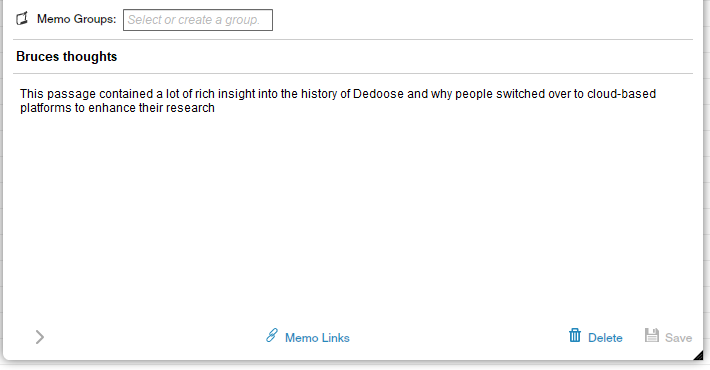Click the resize grip in the memo corner

click(x=698, y=355)
